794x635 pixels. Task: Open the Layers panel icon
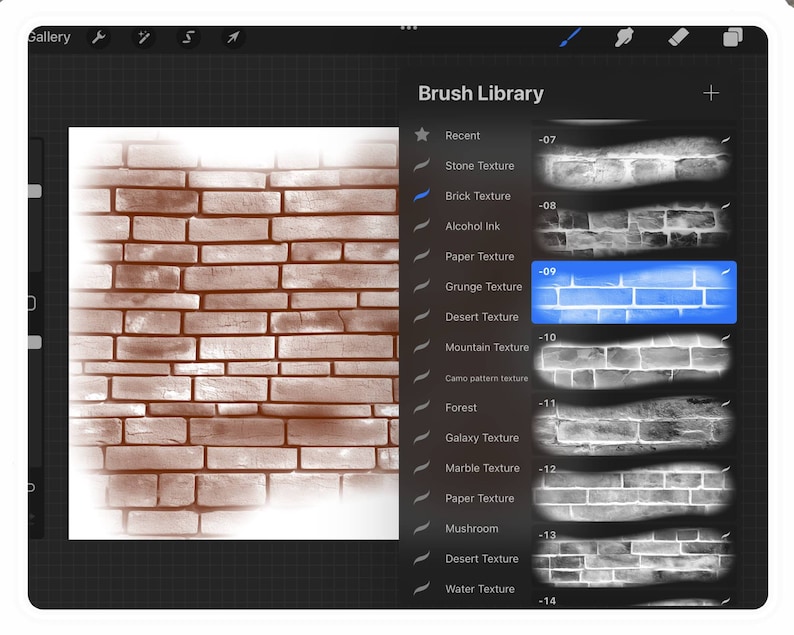[732, 37]
